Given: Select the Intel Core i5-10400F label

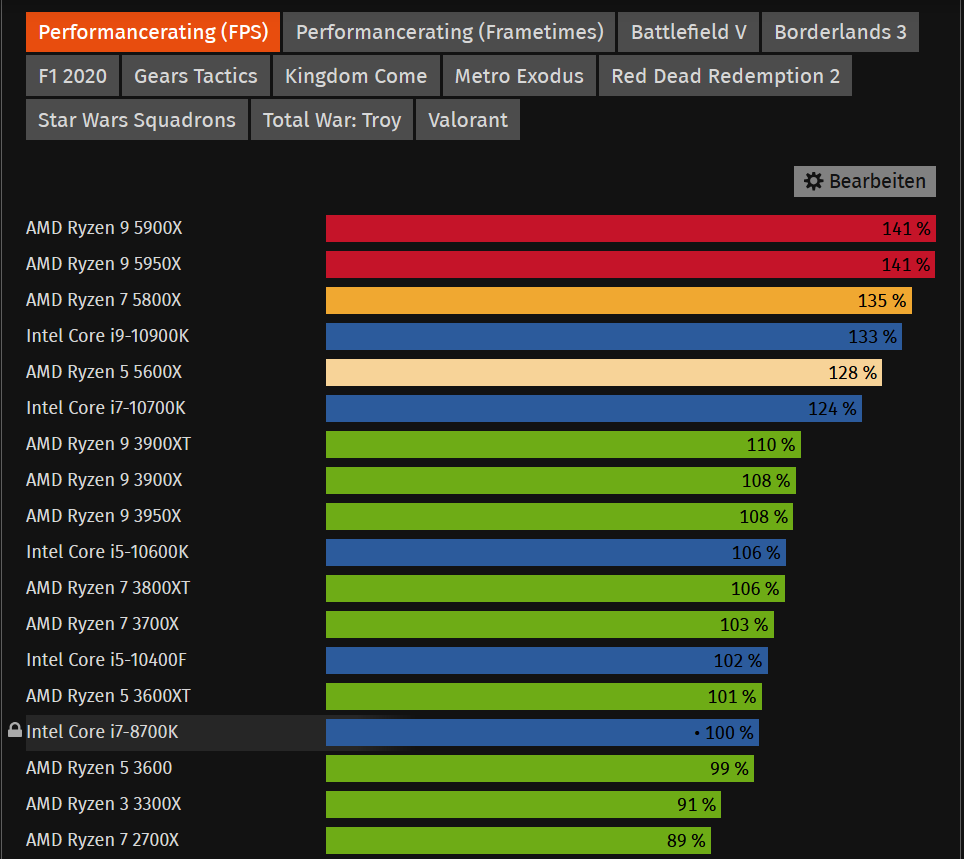Looking at the screenshot, I should pos(106,660).
